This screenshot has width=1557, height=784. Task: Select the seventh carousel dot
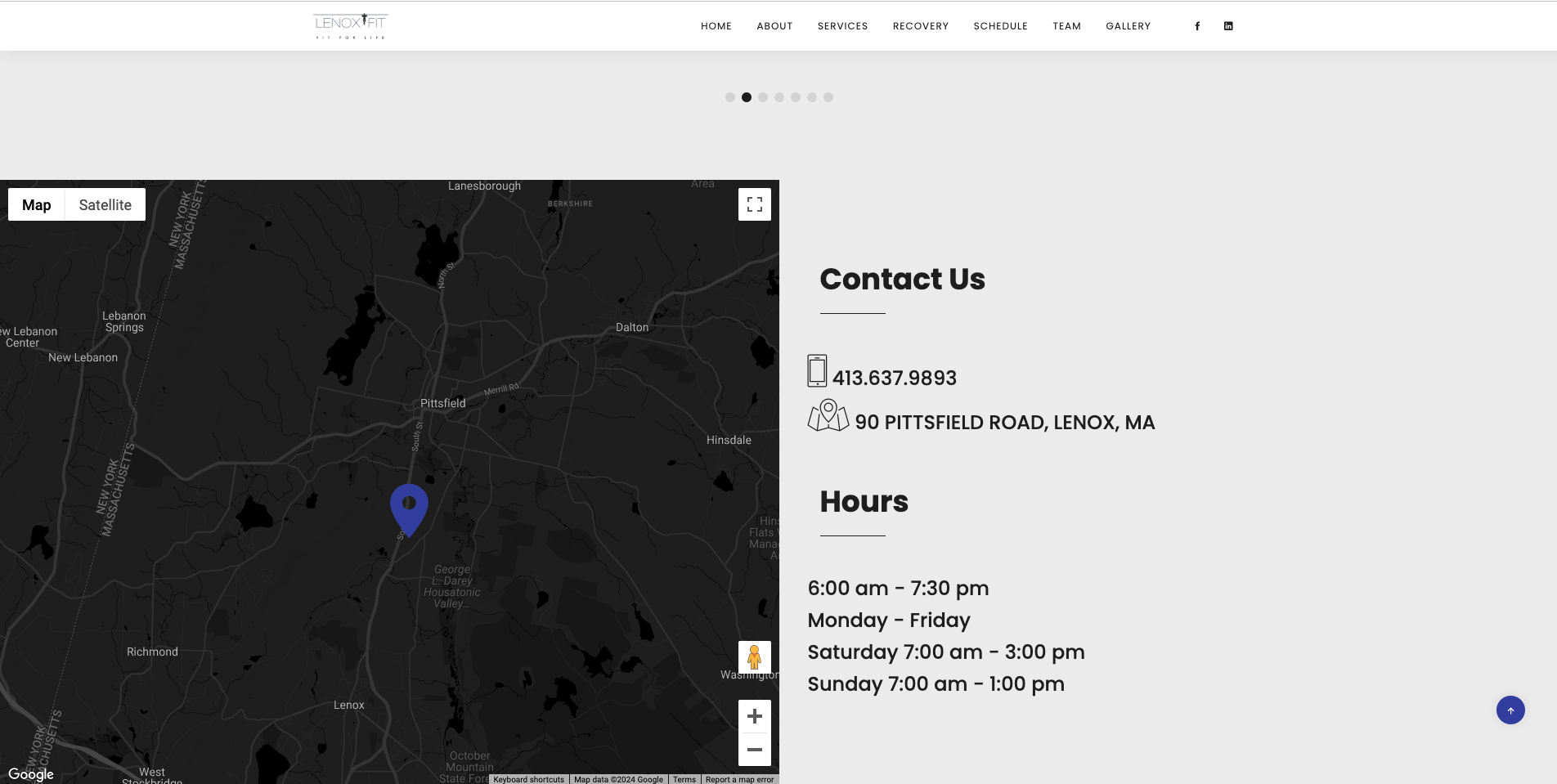point(828,97)
